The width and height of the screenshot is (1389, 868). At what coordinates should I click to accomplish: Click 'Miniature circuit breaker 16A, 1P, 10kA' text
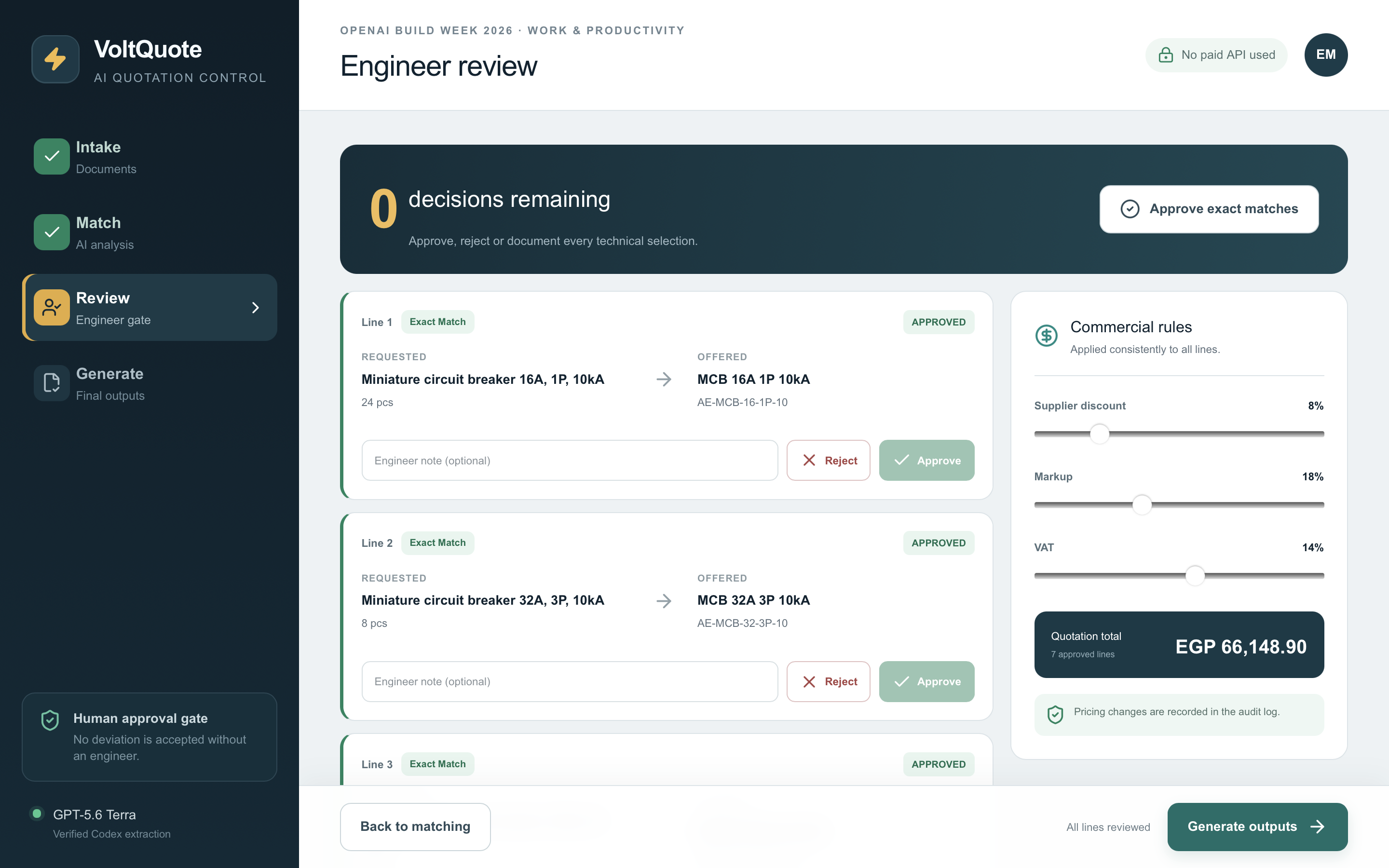point(483,380)
